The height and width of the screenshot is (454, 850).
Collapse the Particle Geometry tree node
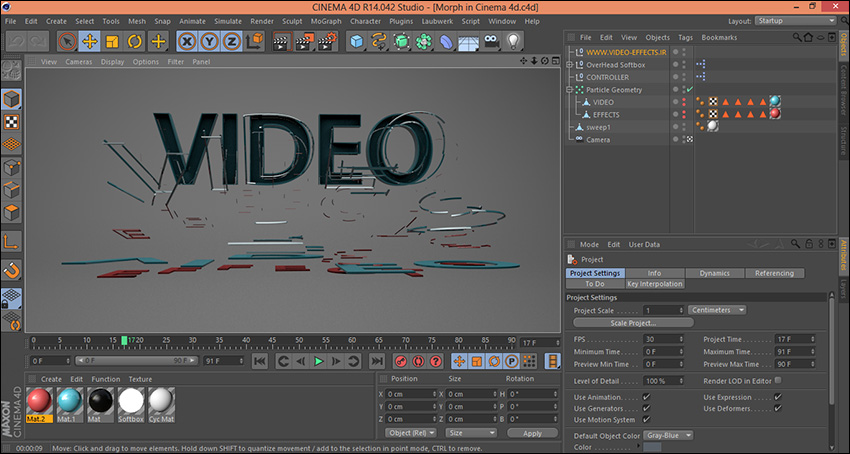(569, 89)
